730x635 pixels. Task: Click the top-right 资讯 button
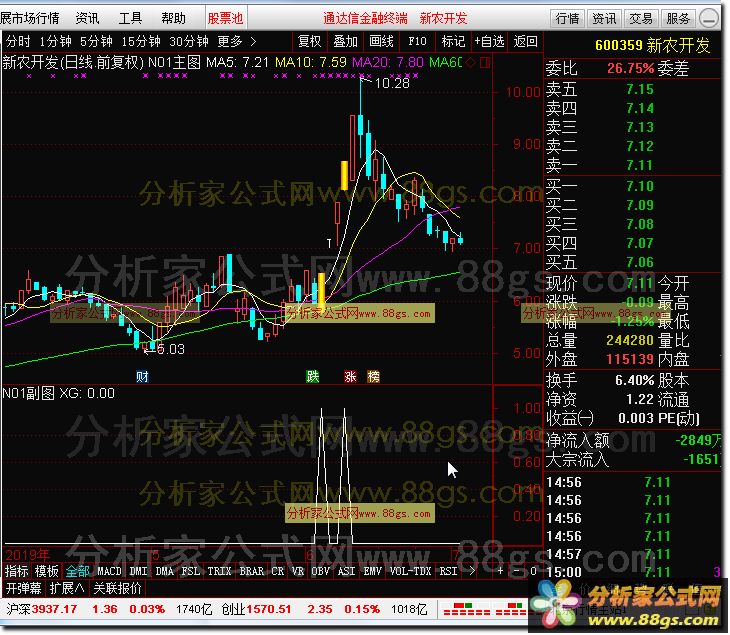point(605,19)
